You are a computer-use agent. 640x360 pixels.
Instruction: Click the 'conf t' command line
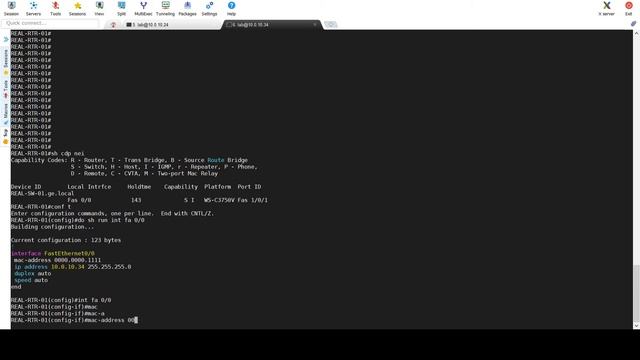click(41, 207)
